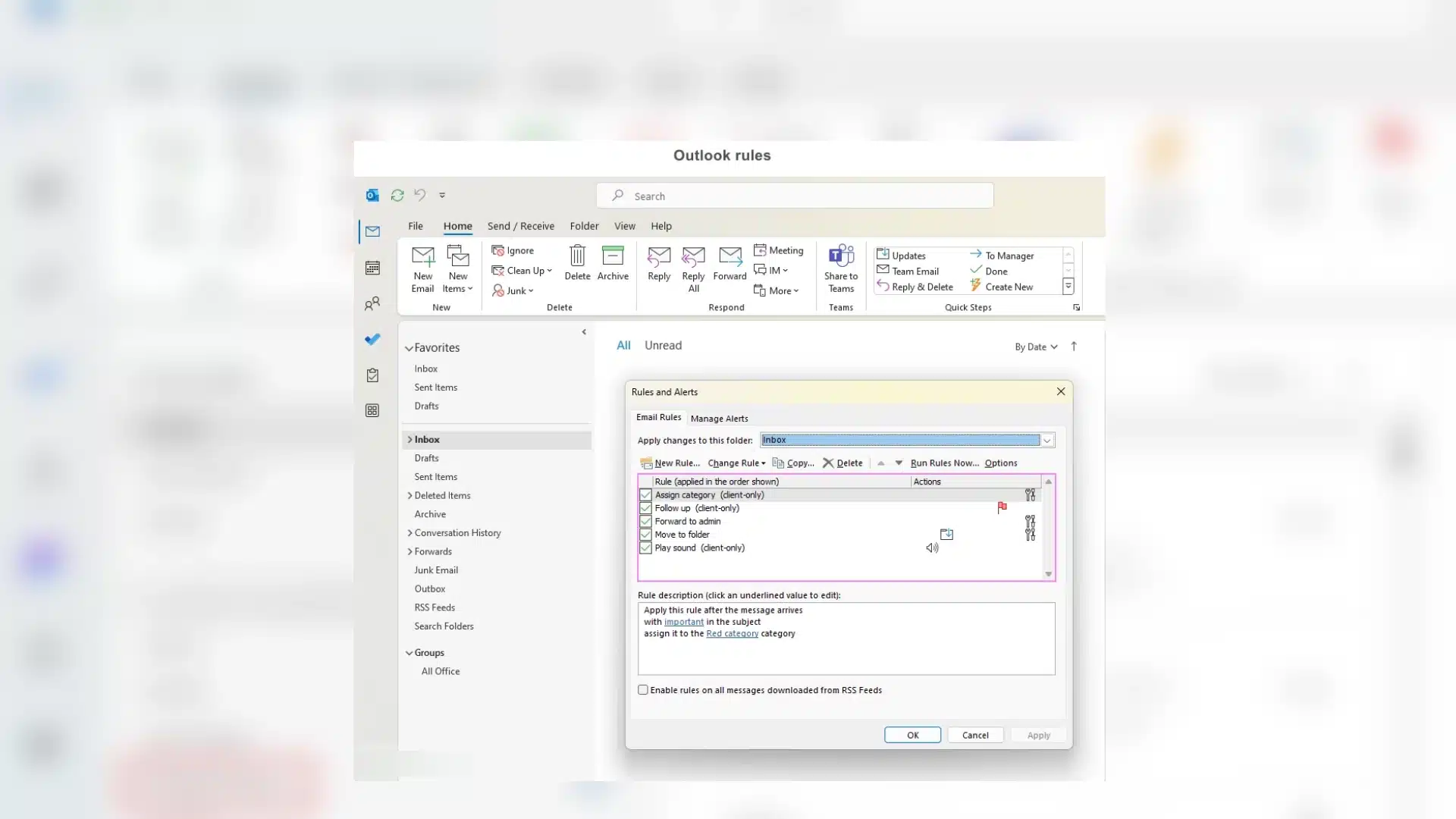1456x819 pixels.
Task: Select the Team Email quick step
Action: (x=908, y=271)
